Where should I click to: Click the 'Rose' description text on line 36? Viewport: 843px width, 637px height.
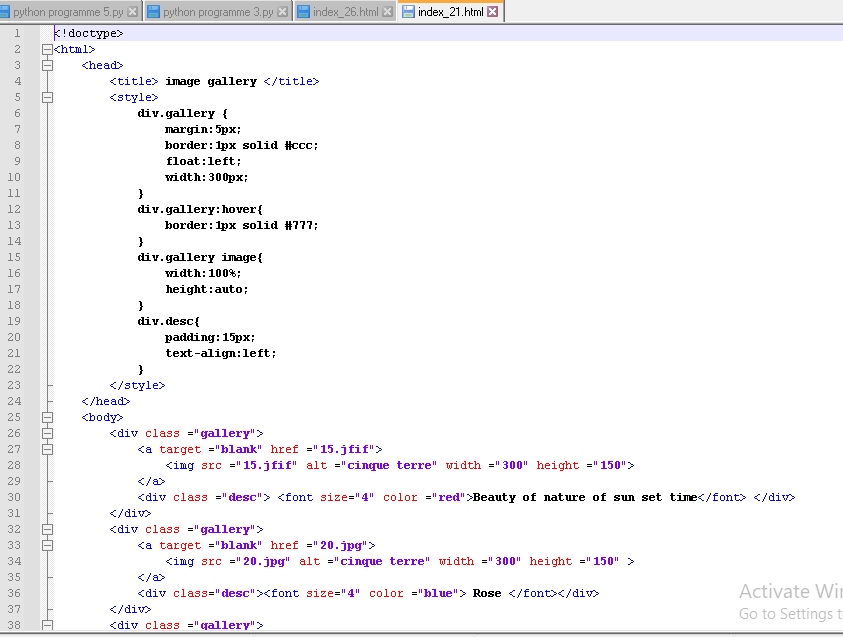point(487,593)
